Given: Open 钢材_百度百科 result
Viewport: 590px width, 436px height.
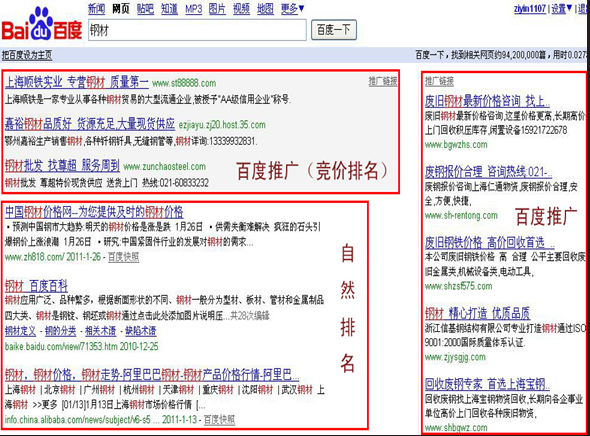Looking at the screenshot, I should click(36, 286).
